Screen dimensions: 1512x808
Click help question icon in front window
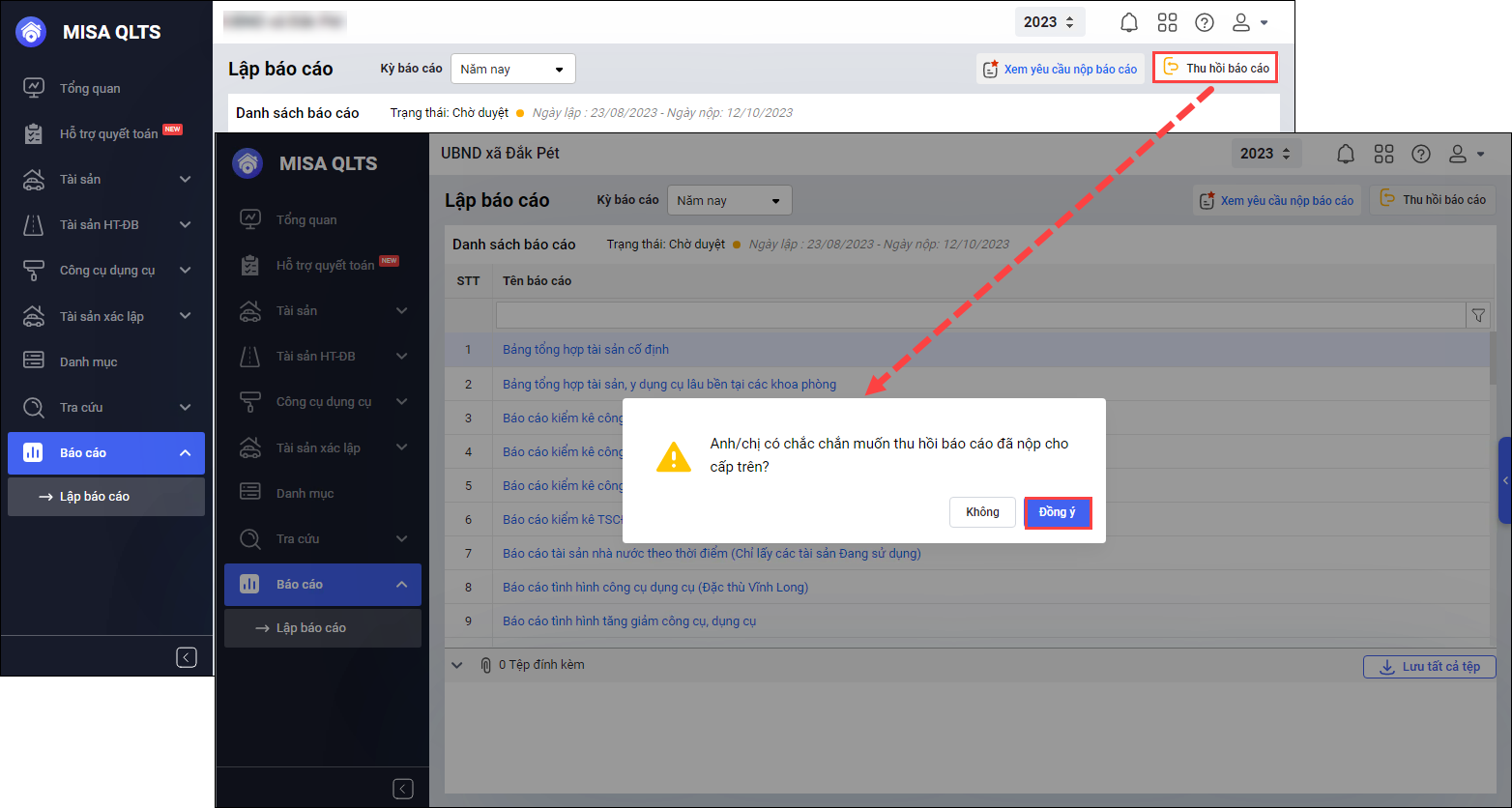[1420, 154]
